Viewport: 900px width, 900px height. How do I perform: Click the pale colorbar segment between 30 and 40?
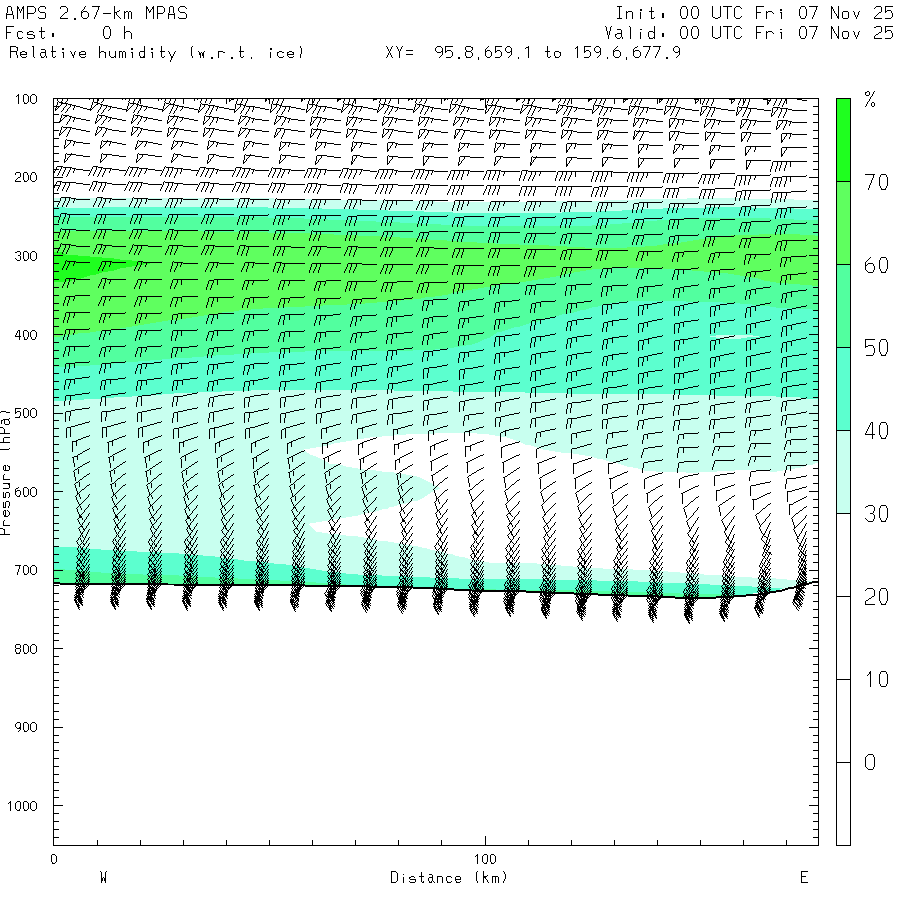(844, 471)
